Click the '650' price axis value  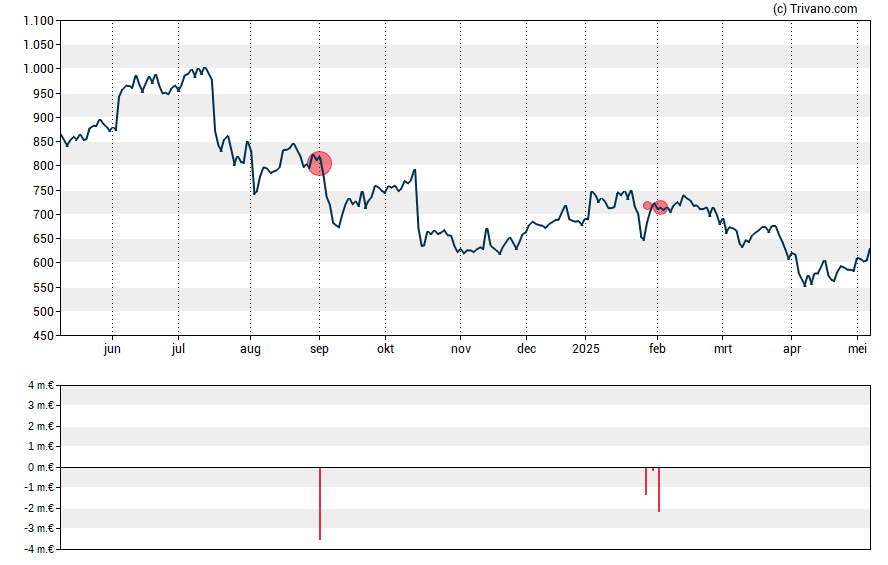tap(44, 239)
